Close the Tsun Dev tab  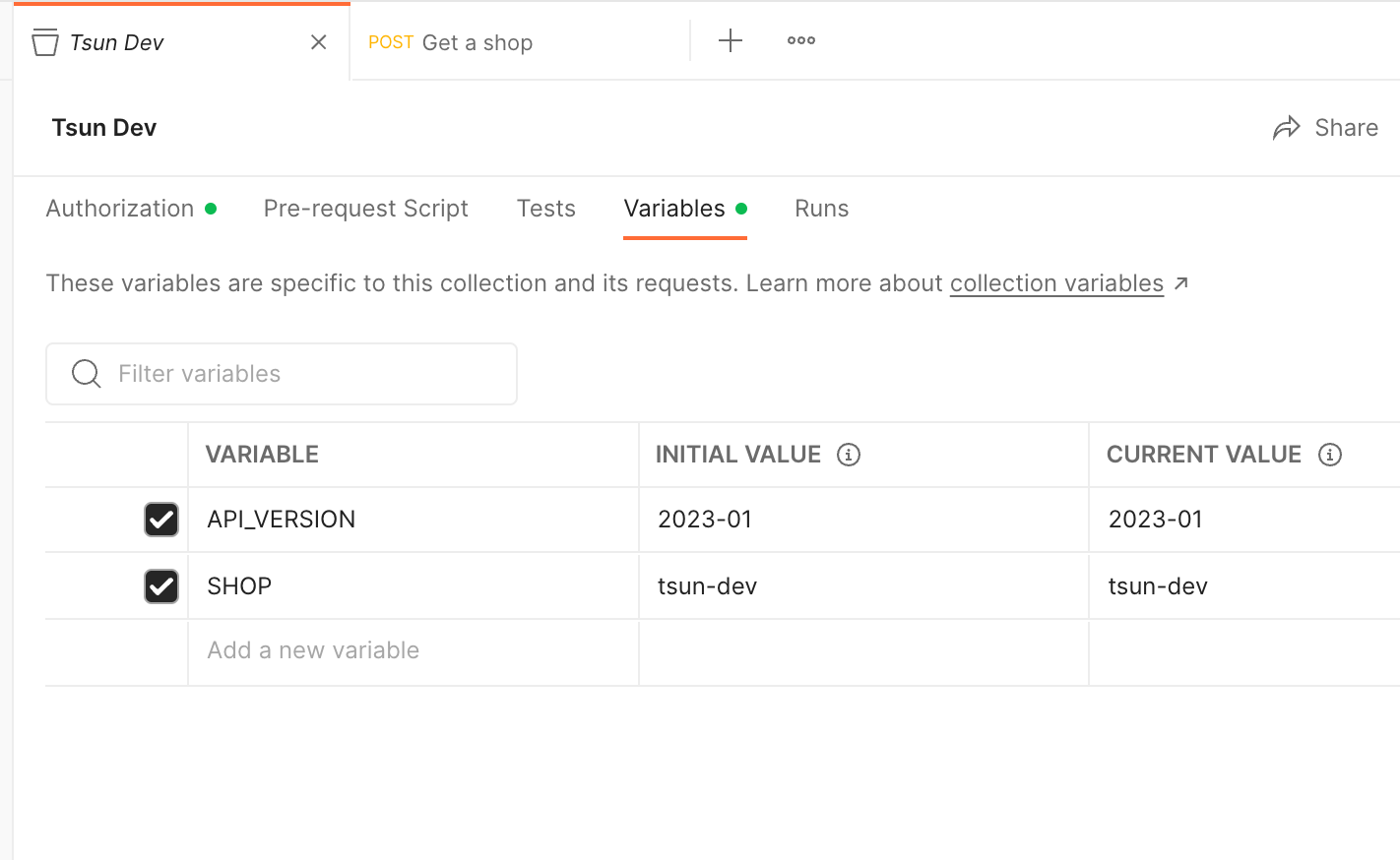coord(318,41)
